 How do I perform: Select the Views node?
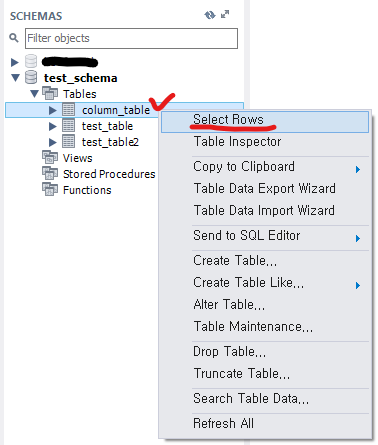[x=77, y=158]
